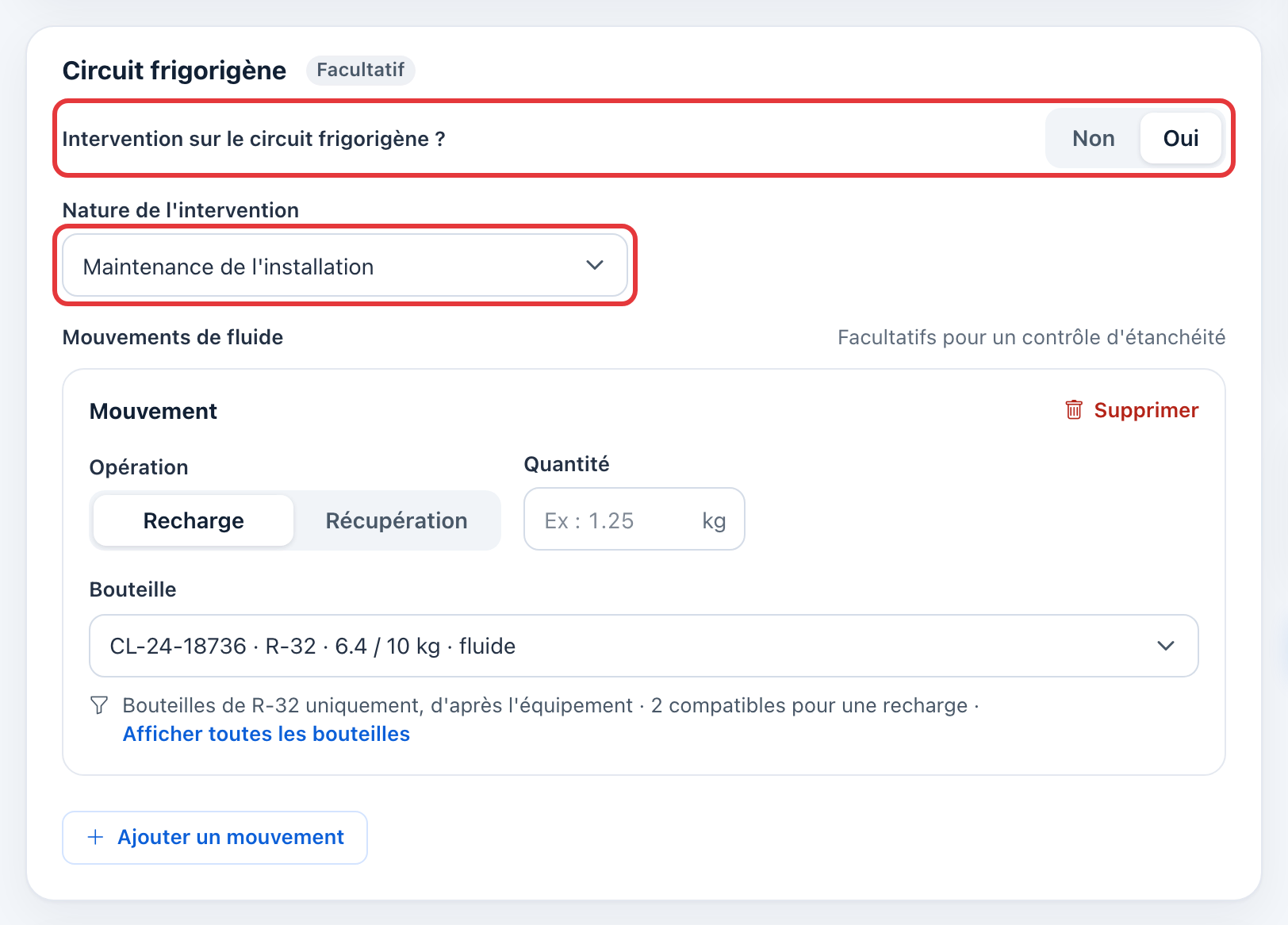The height and width of the screenshot is (925, 1288).
Task: Click the Supprimer label to delete the movement
Action: pos(1146,410)
